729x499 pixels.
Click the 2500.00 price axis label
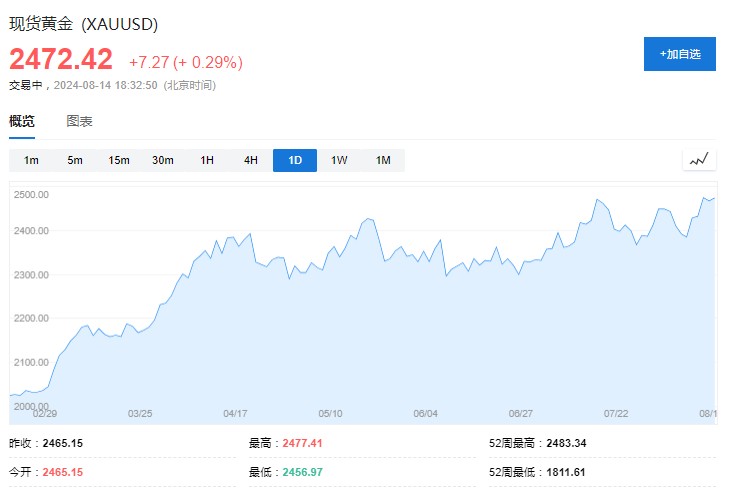tap(32, 194)
